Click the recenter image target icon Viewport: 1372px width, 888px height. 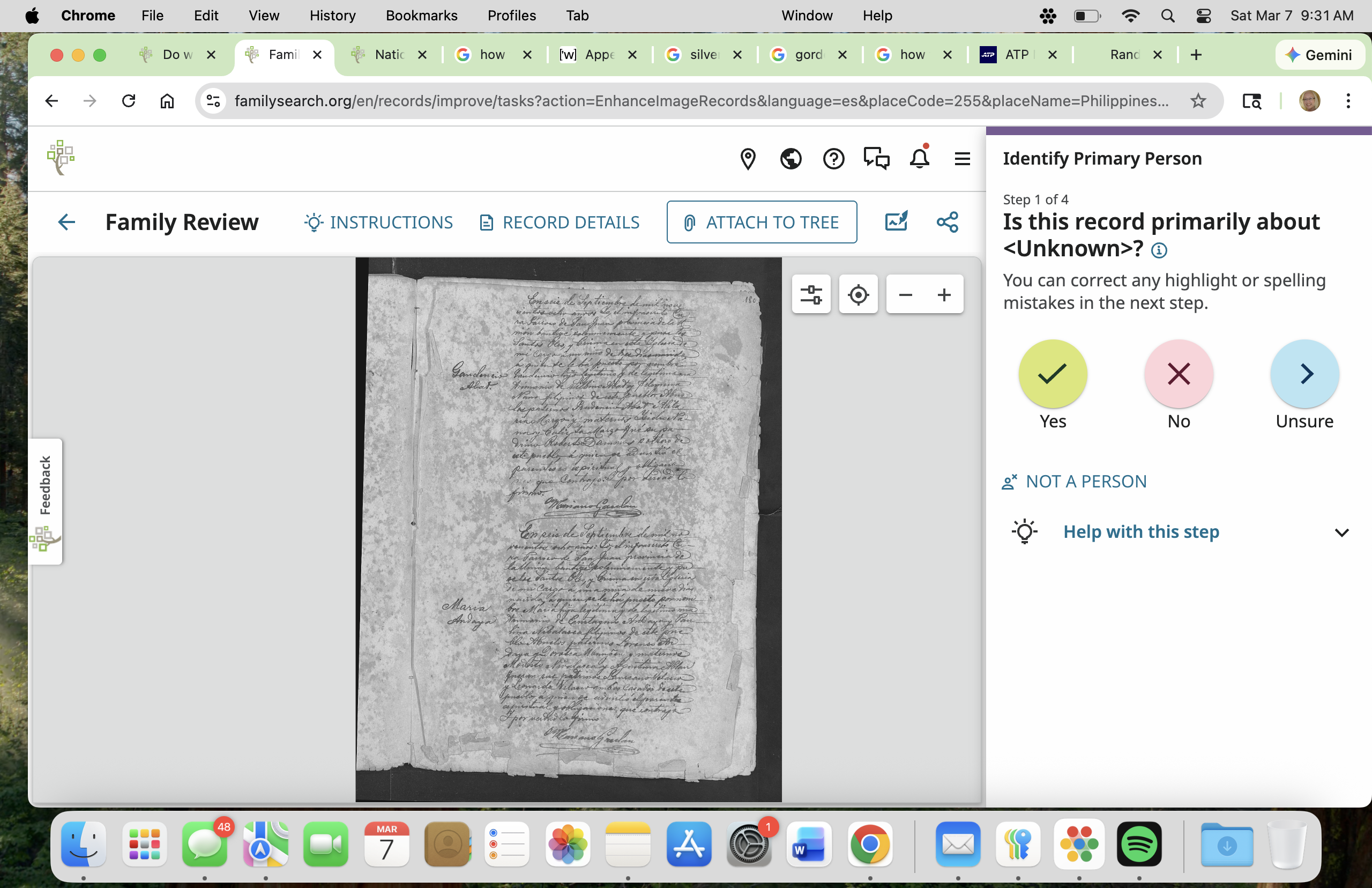point(858,294)
